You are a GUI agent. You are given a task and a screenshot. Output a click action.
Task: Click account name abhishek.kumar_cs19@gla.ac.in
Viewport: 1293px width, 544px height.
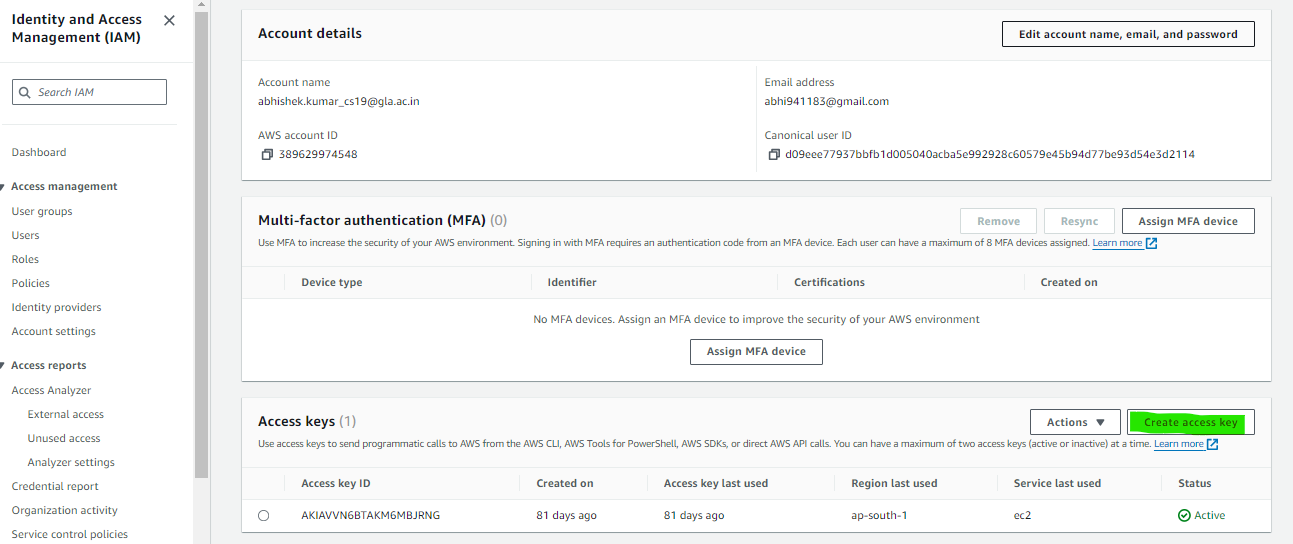point(339,102)
